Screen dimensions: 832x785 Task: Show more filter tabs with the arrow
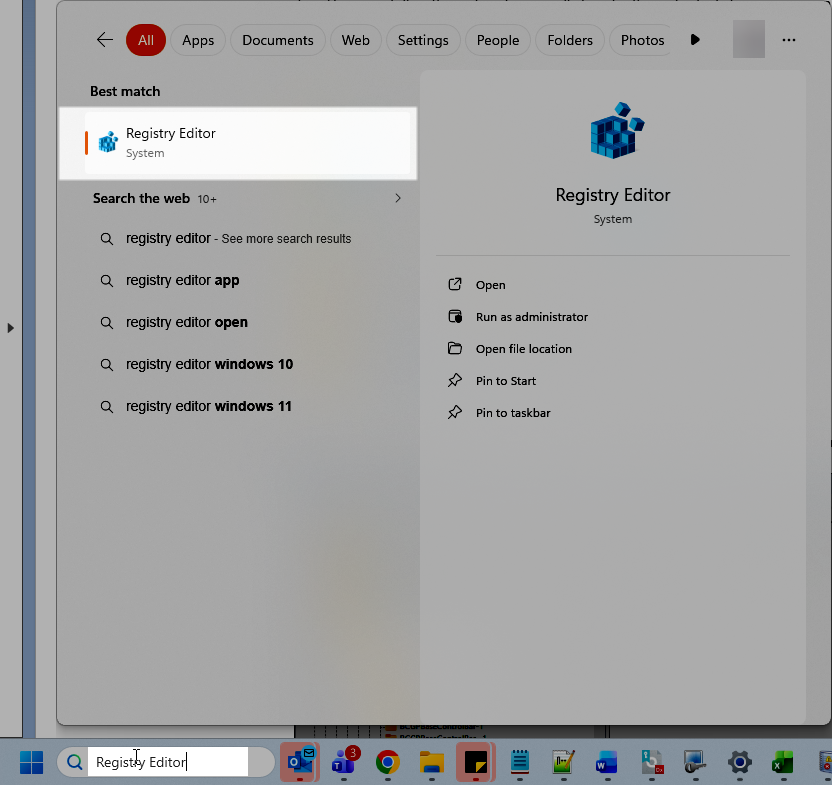[695, 40]
